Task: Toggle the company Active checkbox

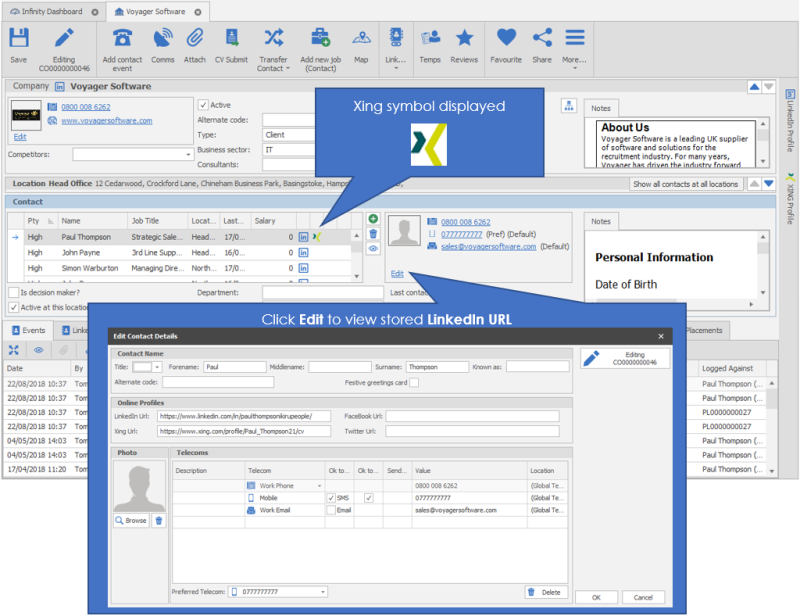Action: coord(203,104)
